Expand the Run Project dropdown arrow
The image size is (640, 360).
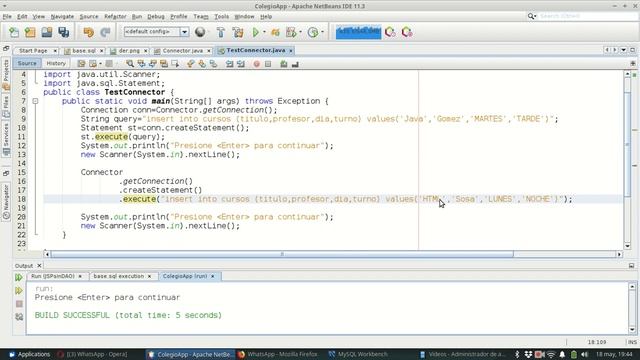click(264, 32)
